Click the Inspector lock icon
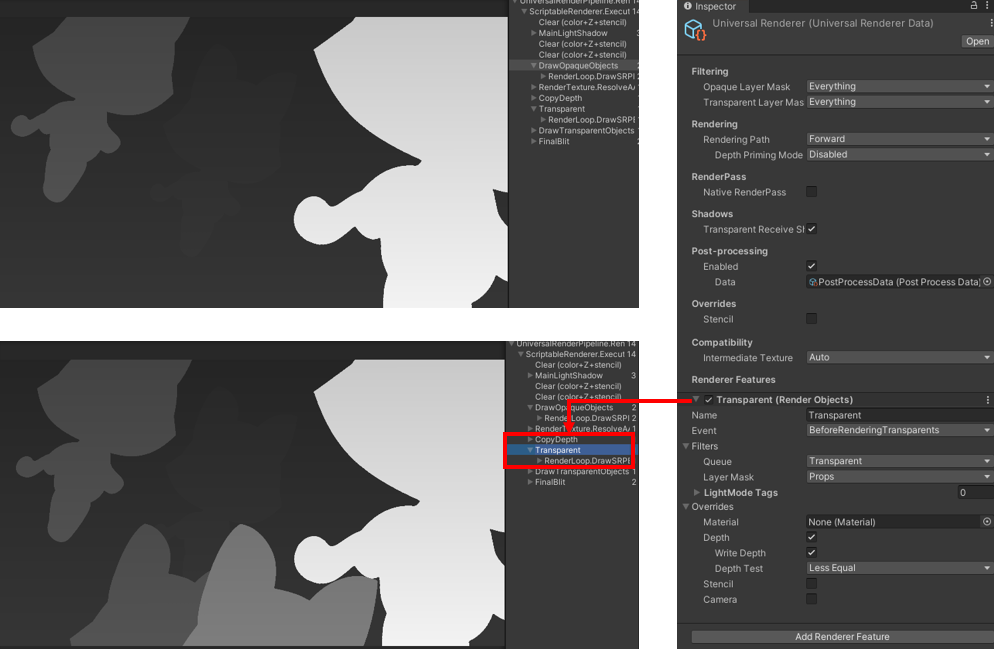 [x=974, y=6]
